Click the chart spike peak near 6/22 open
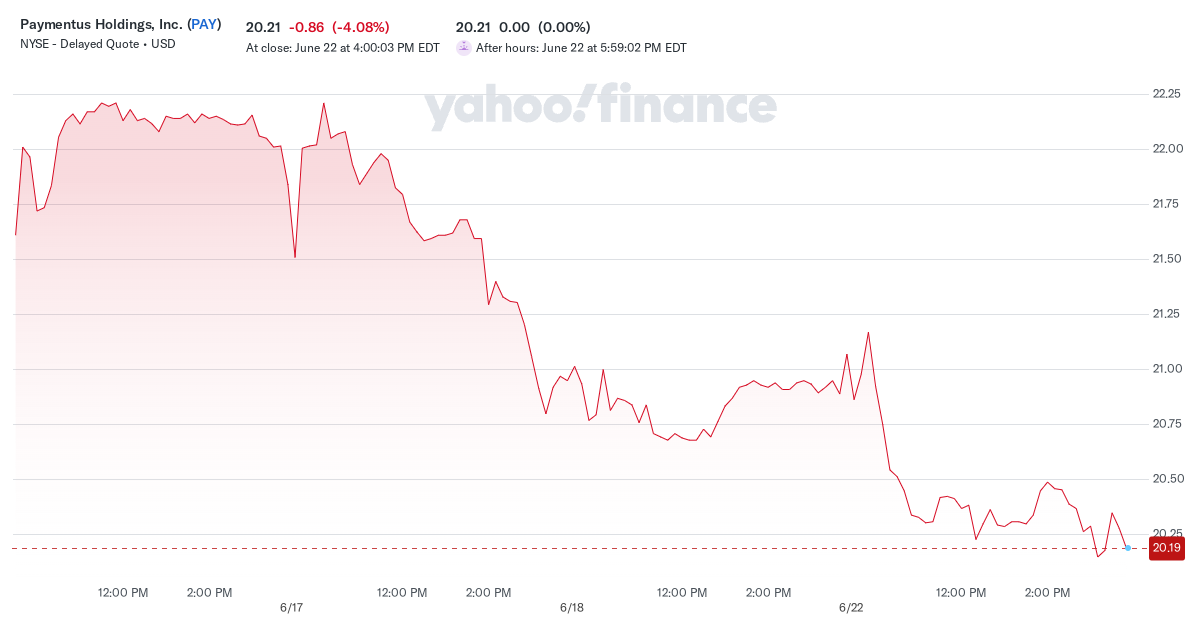The height and width of the screenshot is (630, 1200). pyautogui.click(x=868, y=332)
